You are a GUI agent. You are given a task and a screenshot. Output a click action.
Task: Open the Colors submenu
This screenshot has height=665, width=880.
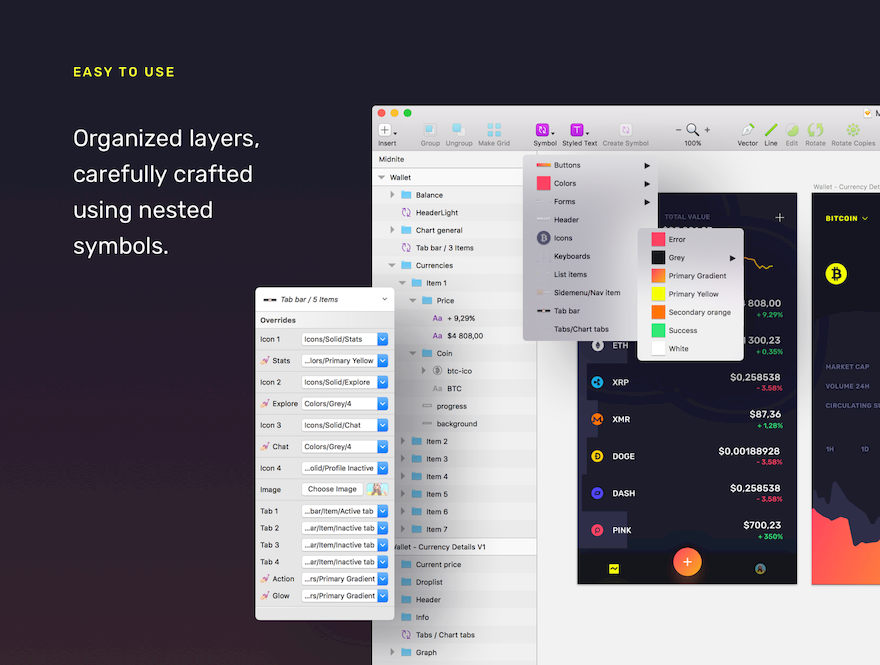(x=589, y=184)
